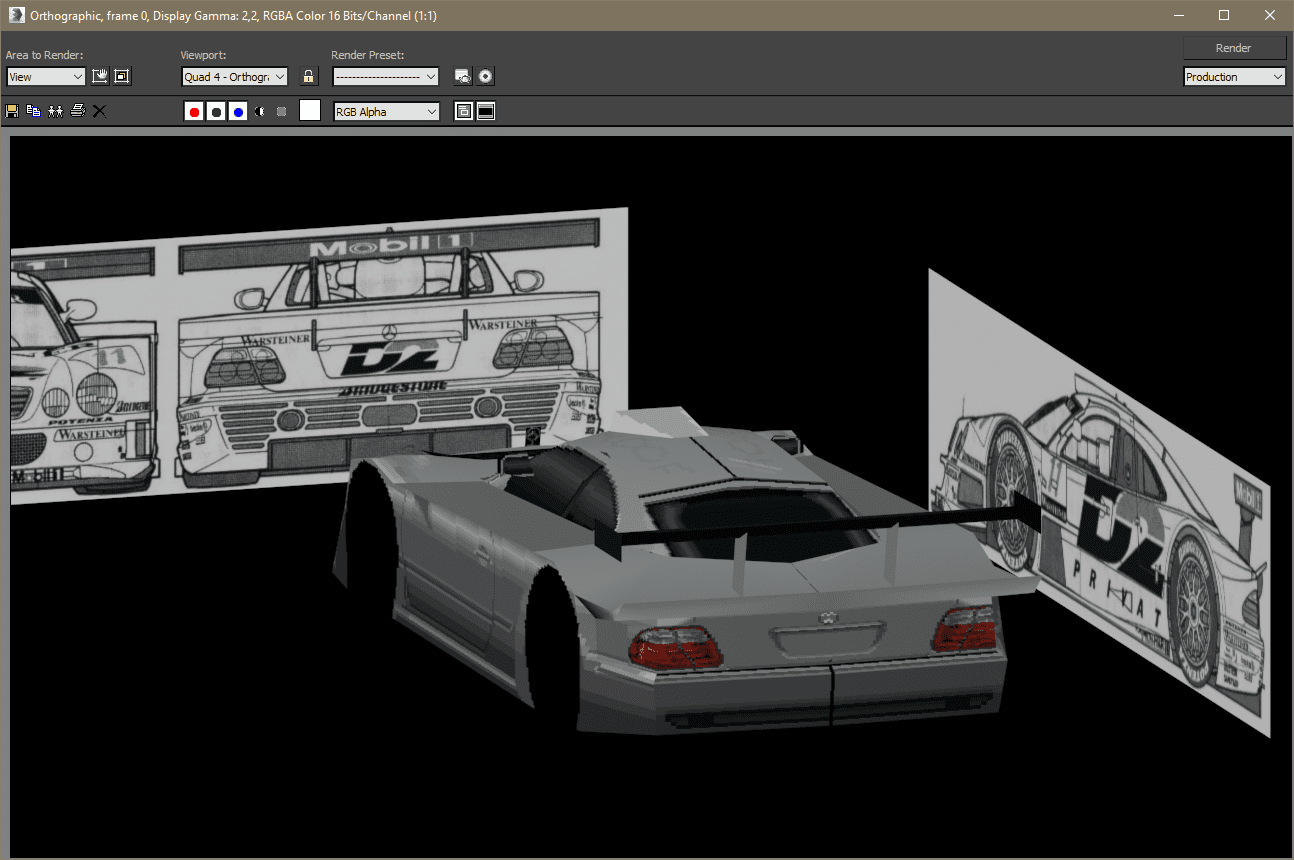
Task: Toggle the Lock to Viewport padlock
Action: coord(309,76)
